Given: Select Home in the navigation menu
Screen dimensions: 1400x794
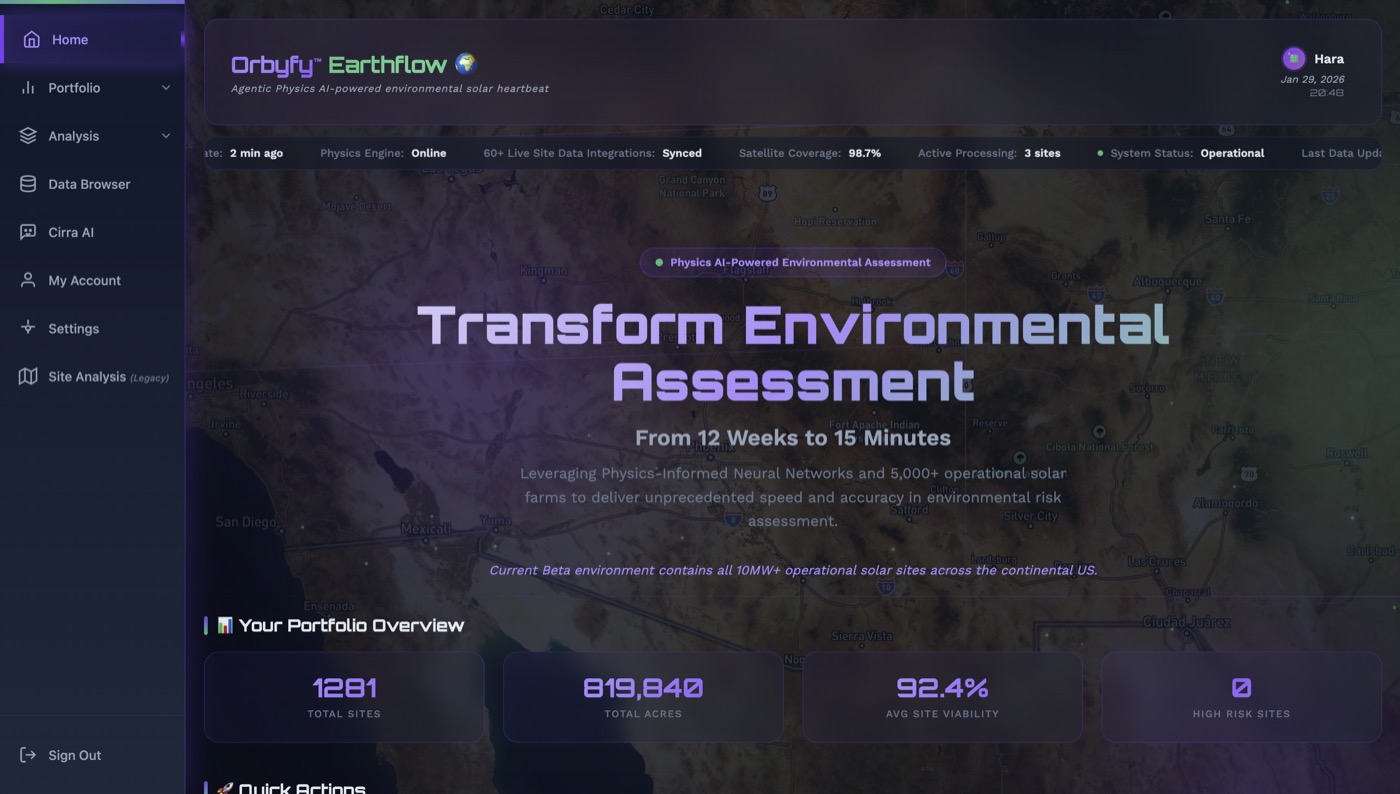Looking at the screenshot, I should pyautogui.click(x=69, y=39).
